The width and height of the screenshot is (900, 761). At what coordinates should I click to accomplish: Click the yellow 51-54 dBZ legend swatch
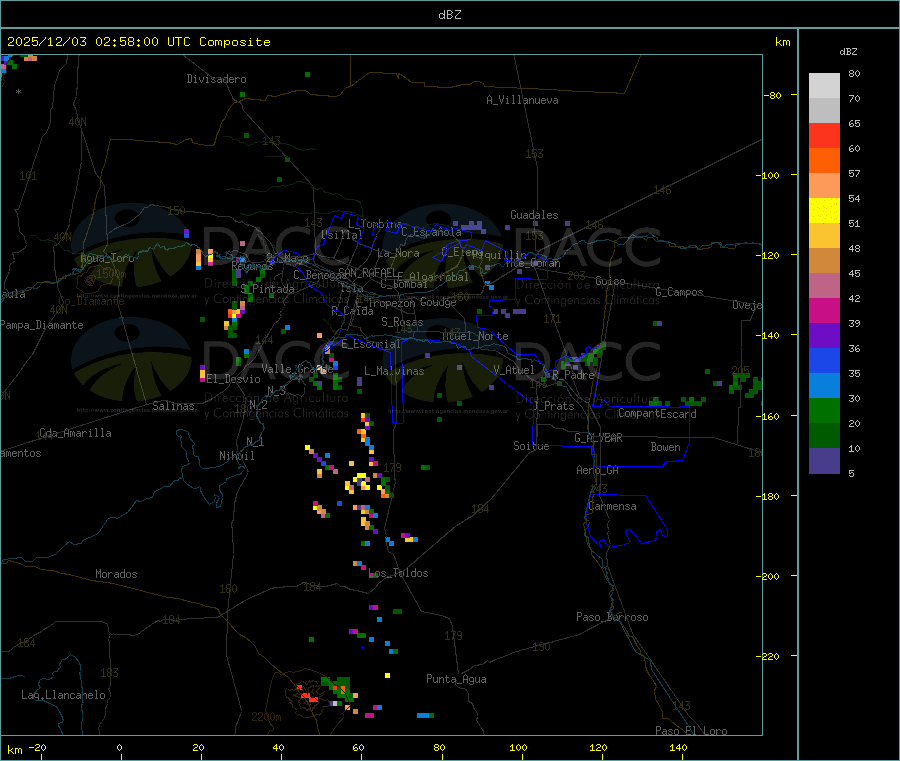click(x=824, y=211)
